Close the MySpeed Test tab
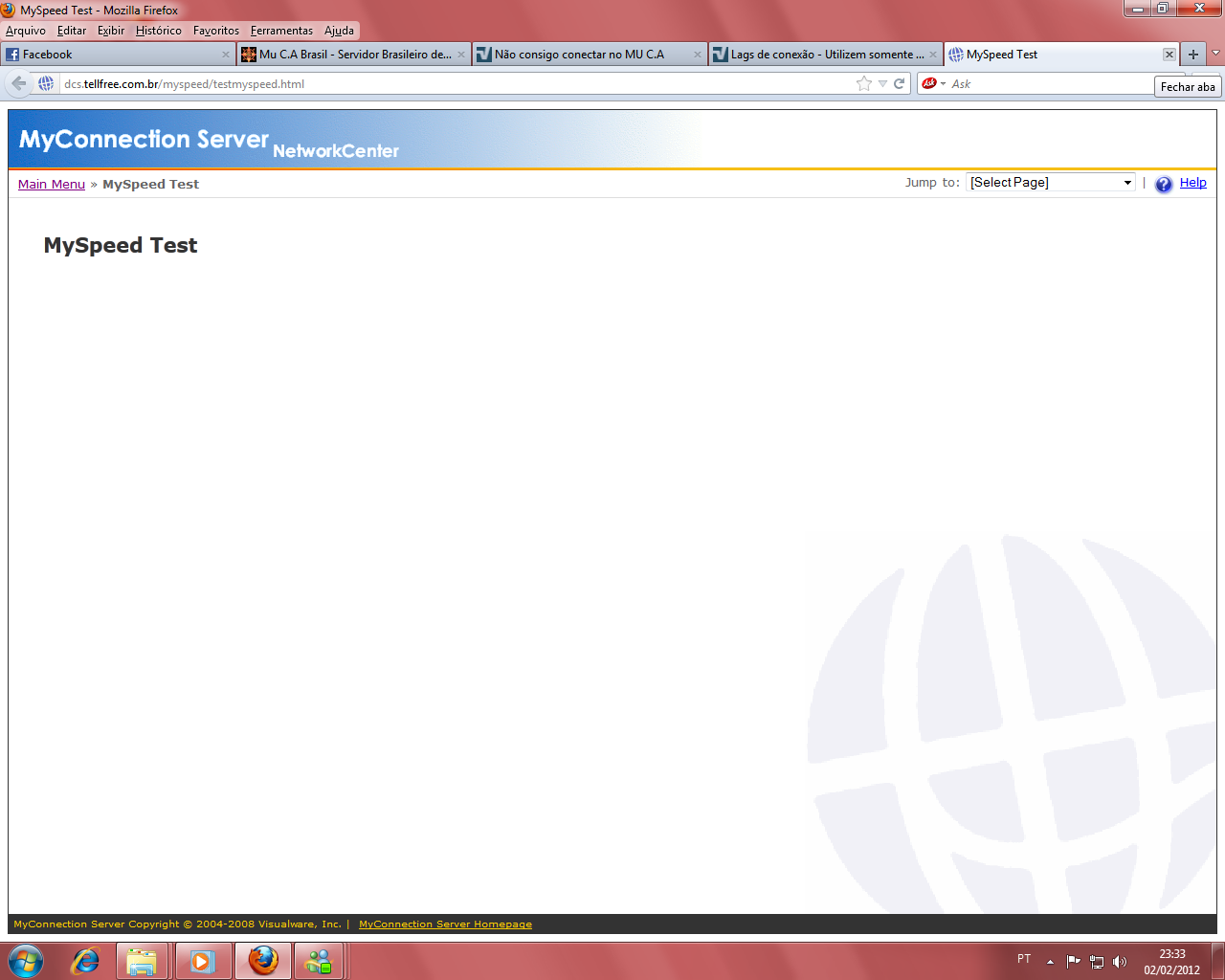This screenshot has width=1225, height=980. click(1169, 55)
